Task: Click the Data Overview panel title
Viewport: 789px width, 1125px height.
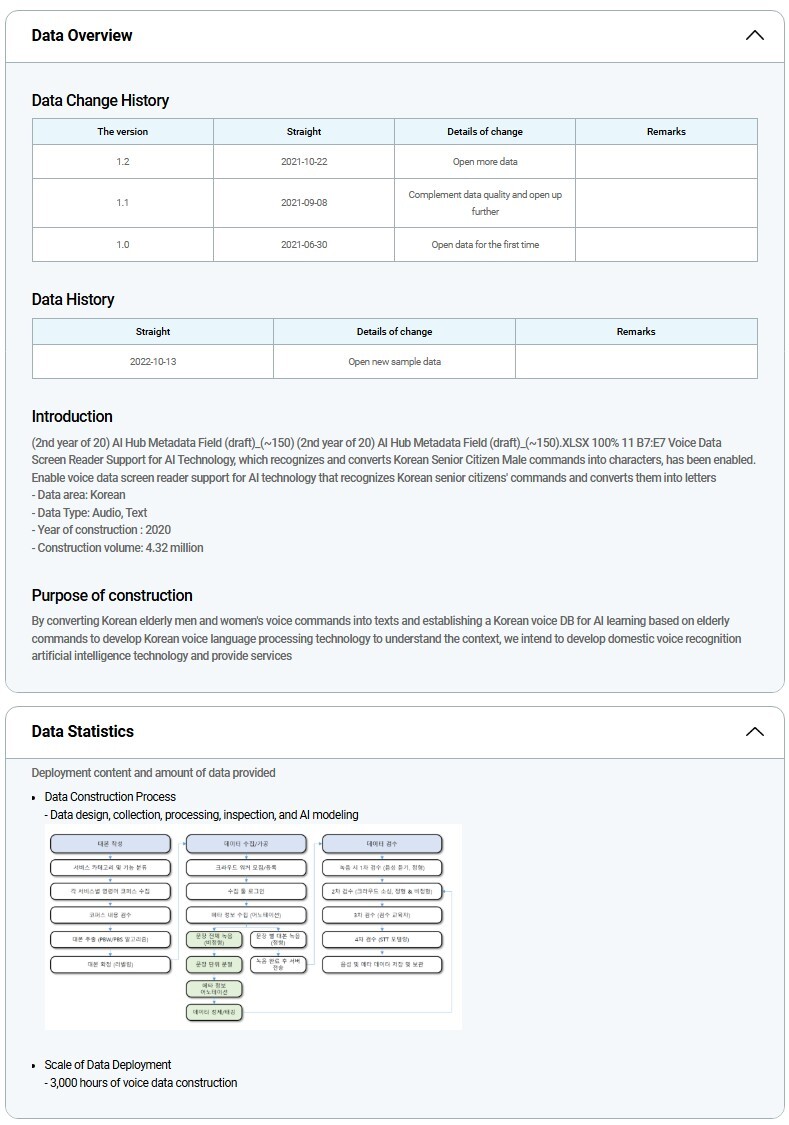Action: 82,36
